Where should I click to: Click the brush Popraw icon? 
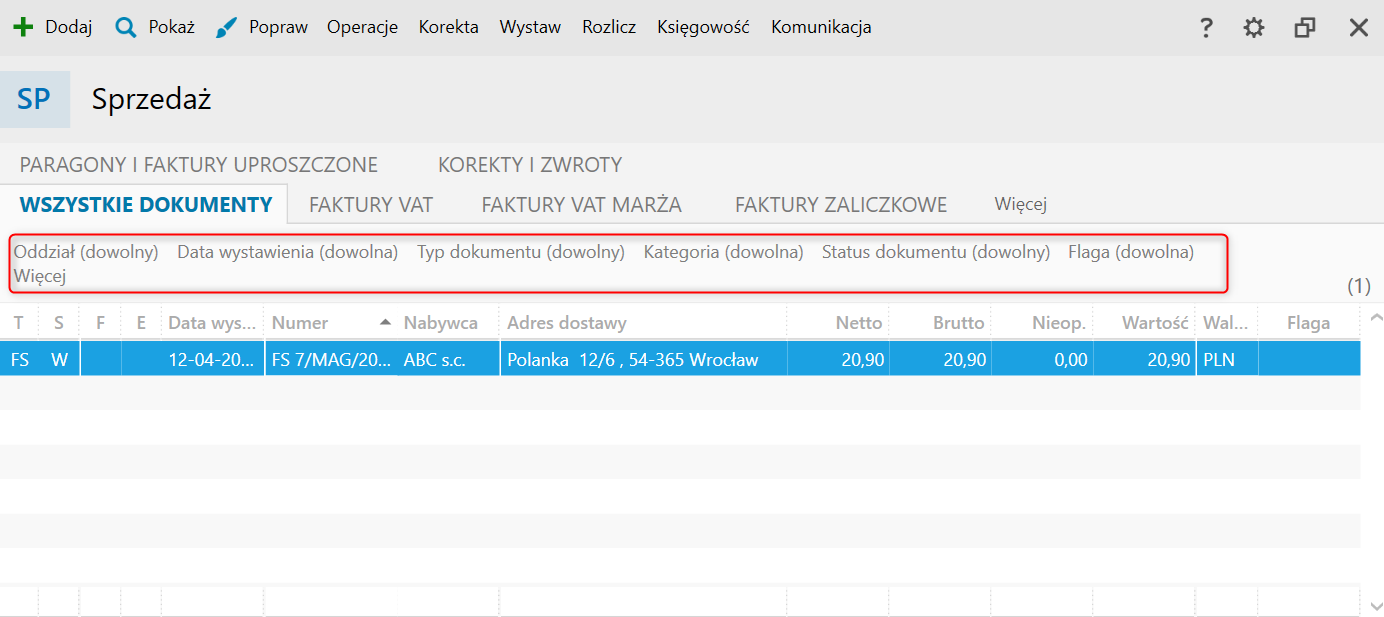227,28
